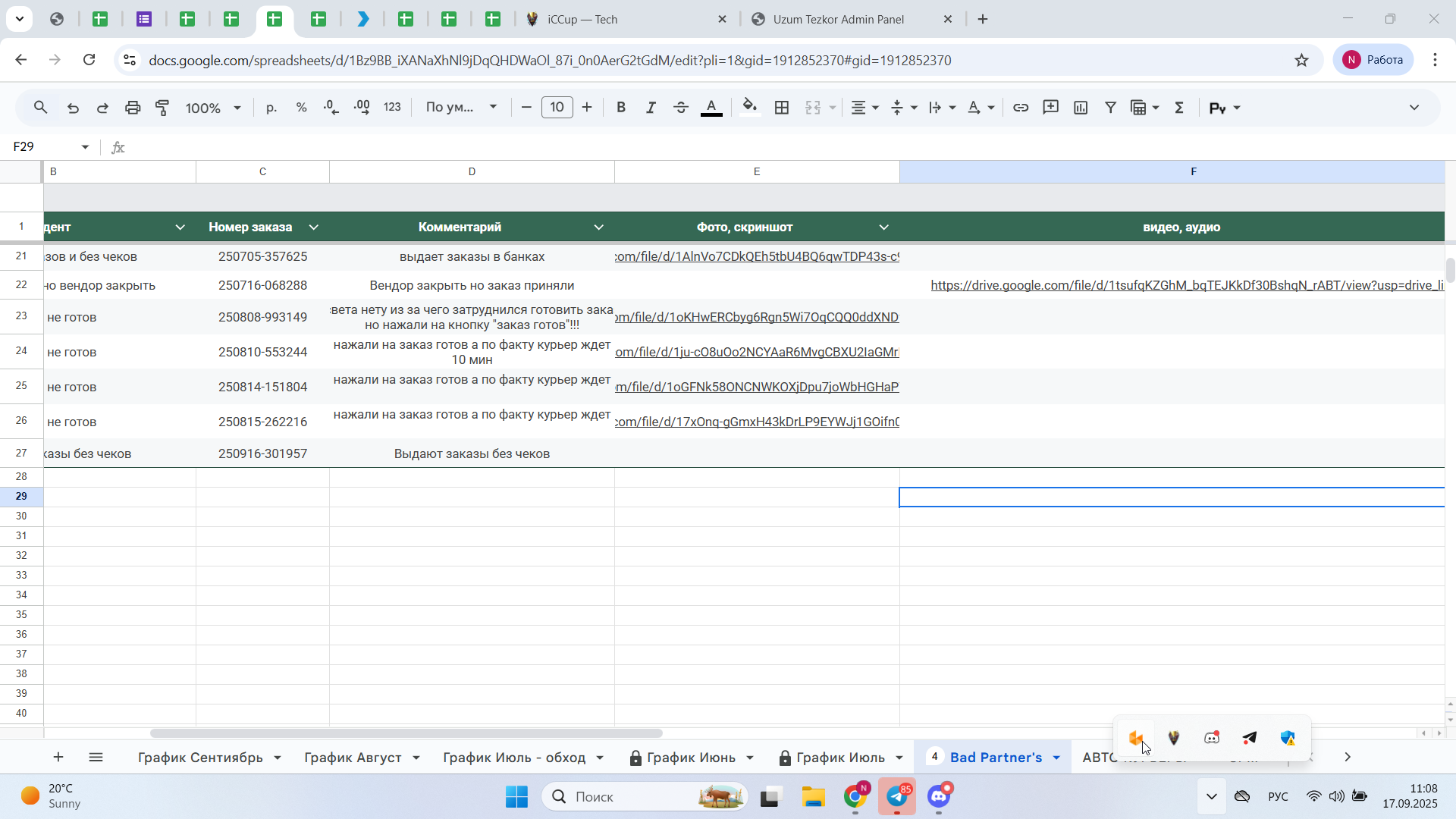Click the functions sigma icon
This screenshot has height=819, width=1456.
pos(1179,108)
